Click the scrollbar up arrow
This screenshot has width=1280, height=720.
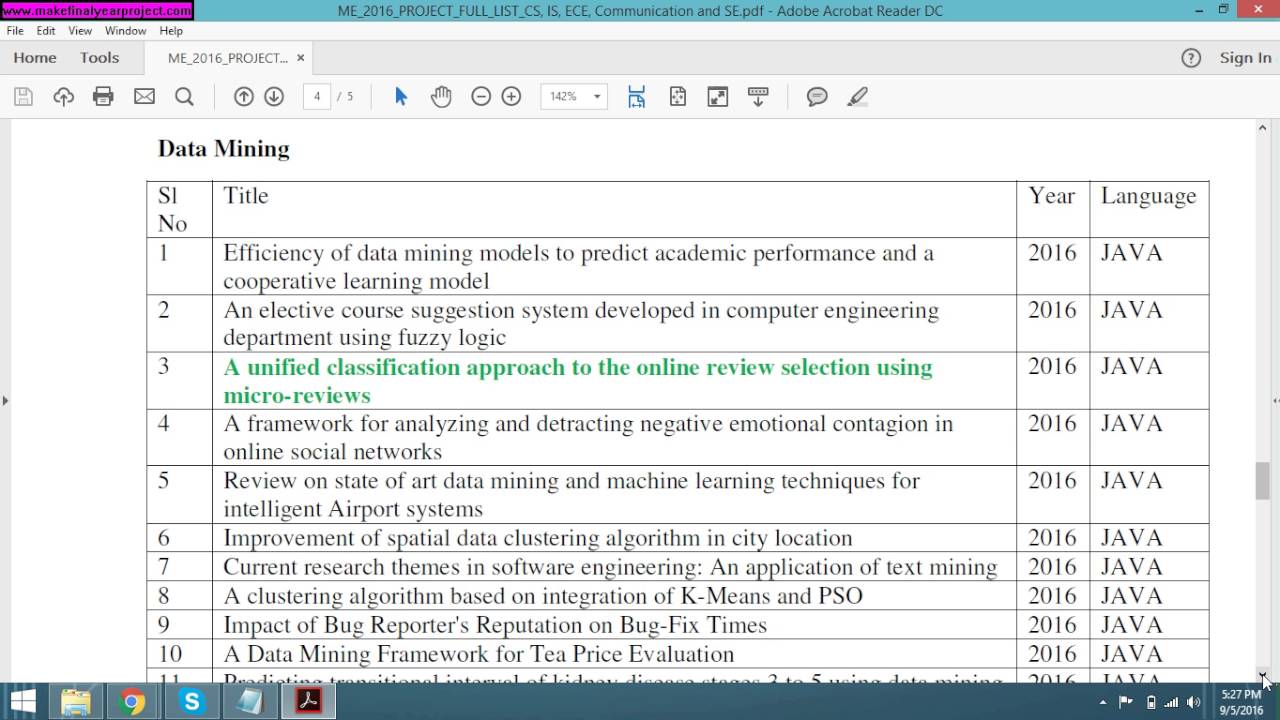1262,127
